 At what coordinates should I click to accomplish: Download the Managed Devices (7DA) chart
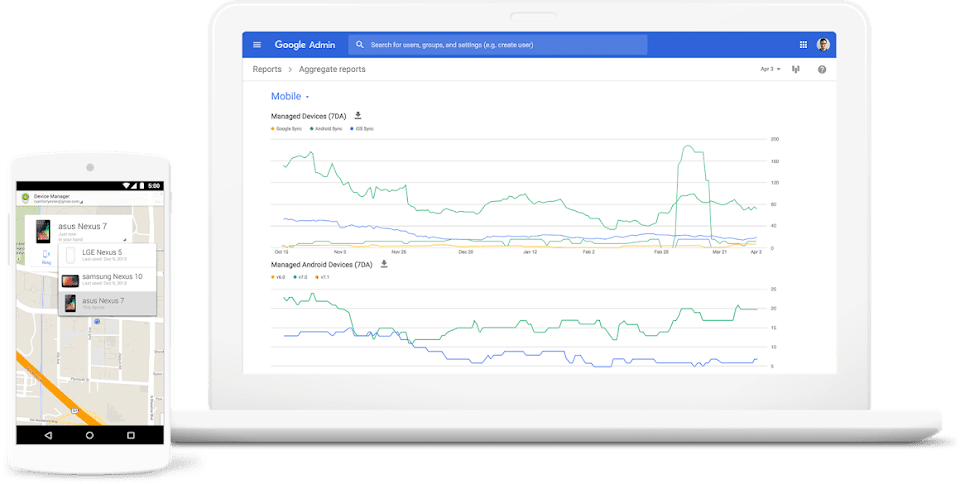coord(358,116)
